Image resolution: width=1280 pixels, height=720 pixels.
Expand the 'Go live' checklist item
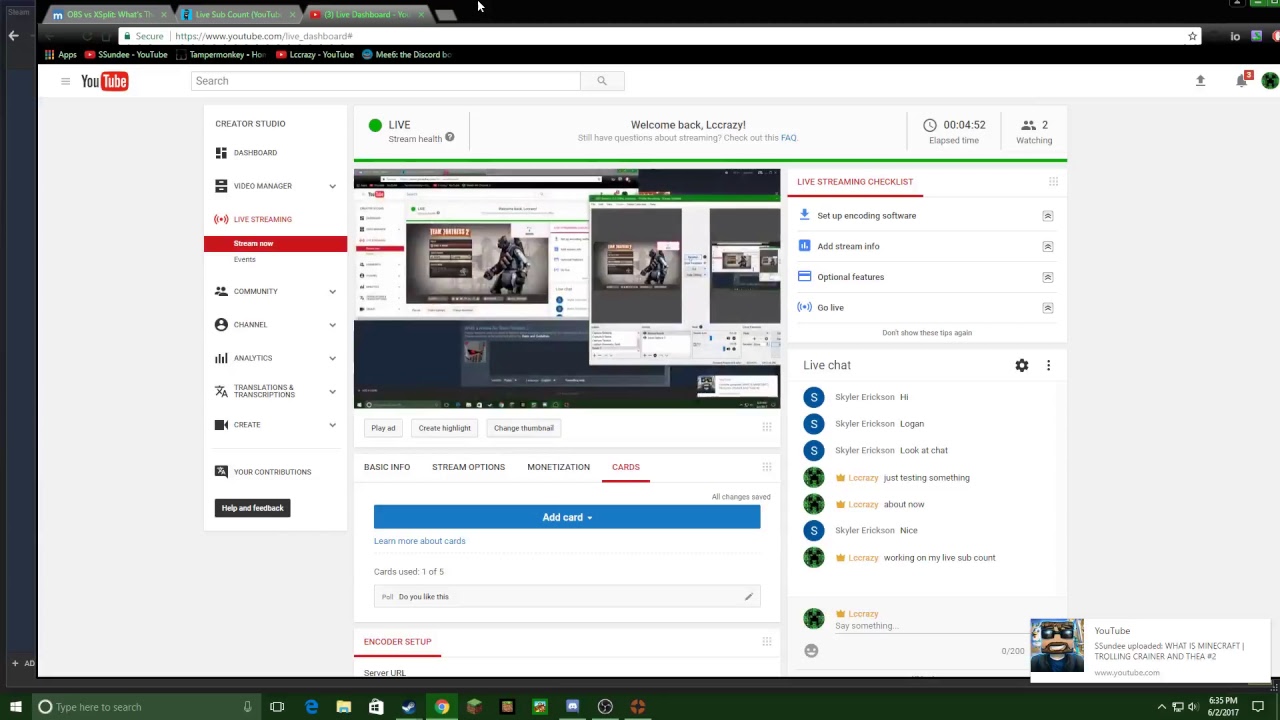[1048, 308]
